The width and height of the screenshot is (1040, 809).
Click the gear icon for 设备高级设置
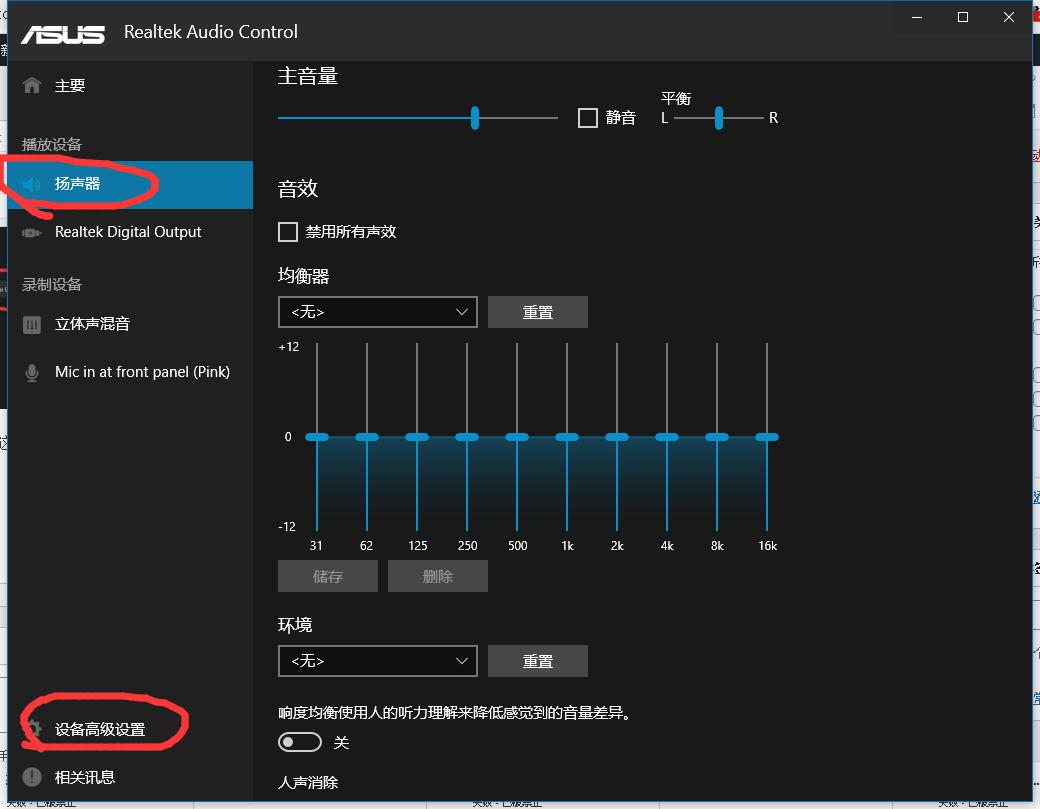tap(32, 729)
